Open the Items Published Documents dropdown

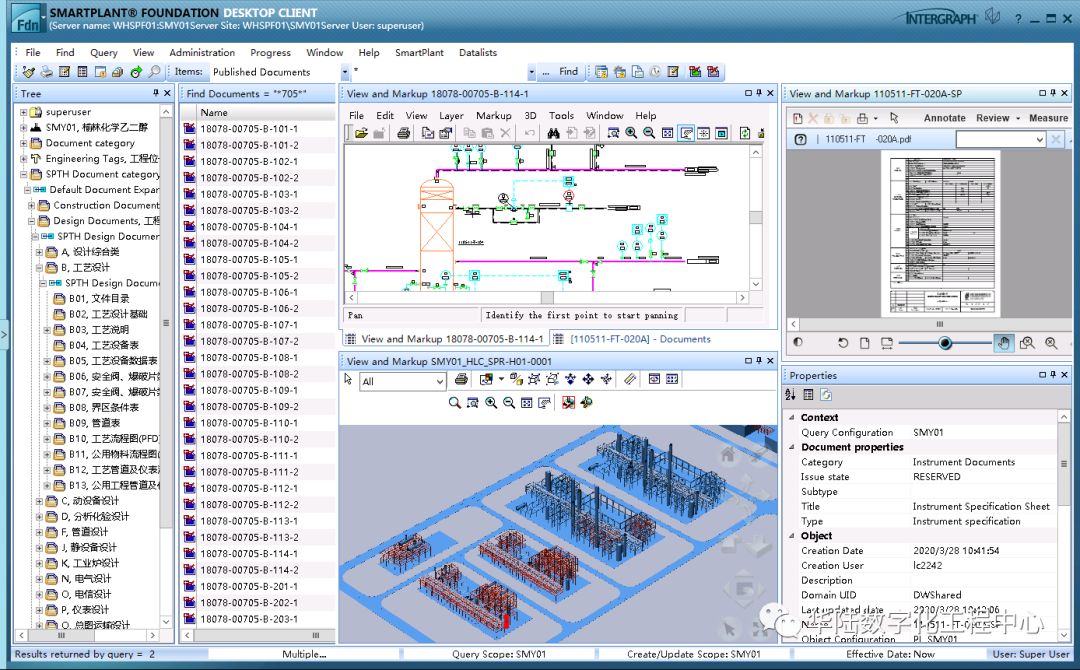click(x=345, y=72)
